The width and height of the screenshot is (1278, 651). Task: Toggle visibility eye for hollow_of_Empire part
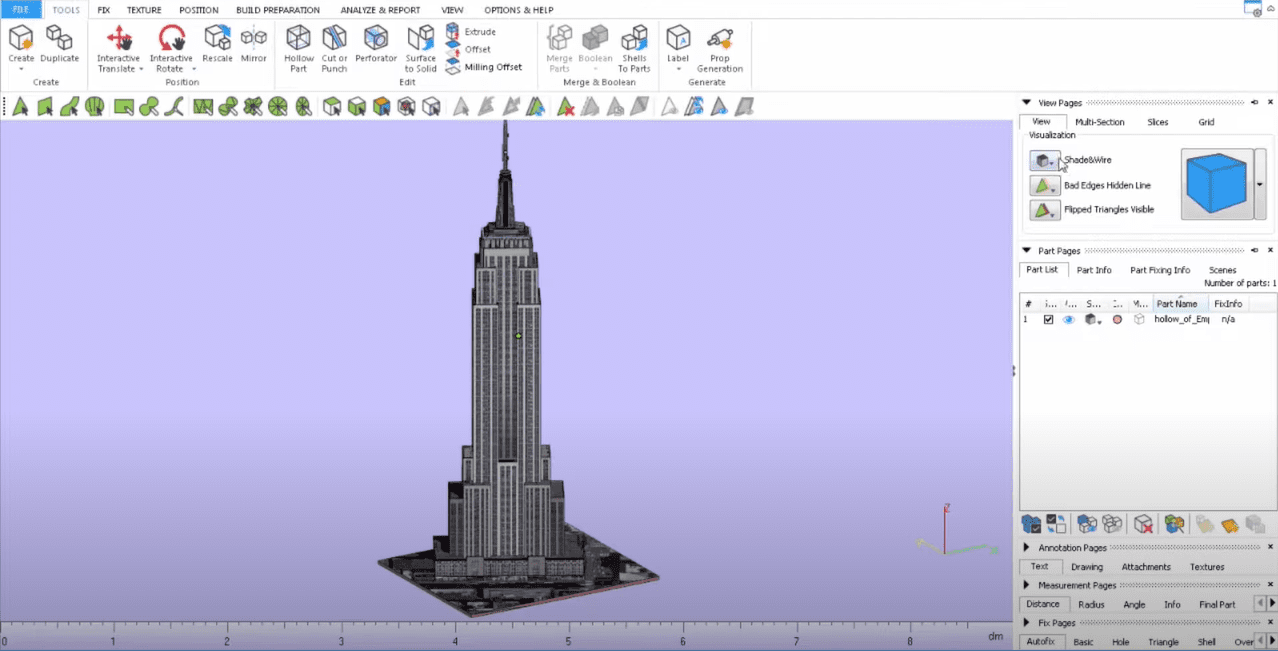coord(1068,320)
